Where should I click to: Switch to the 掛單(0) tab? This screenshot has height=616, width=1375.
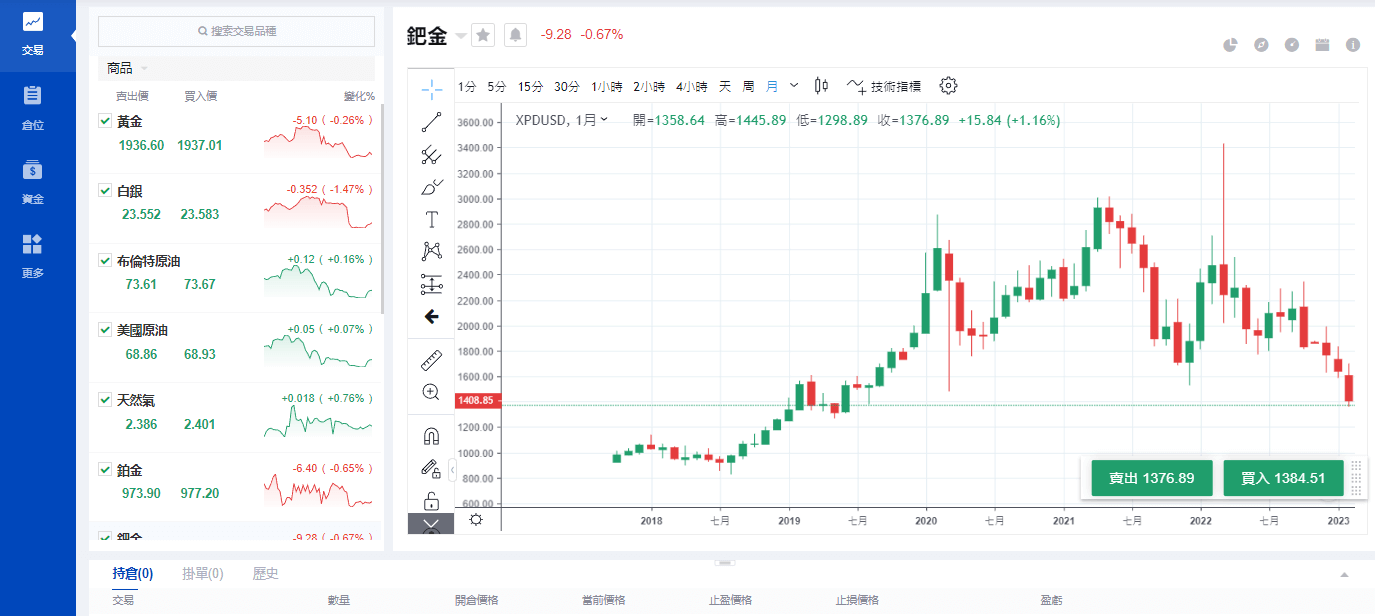point(202,574)
